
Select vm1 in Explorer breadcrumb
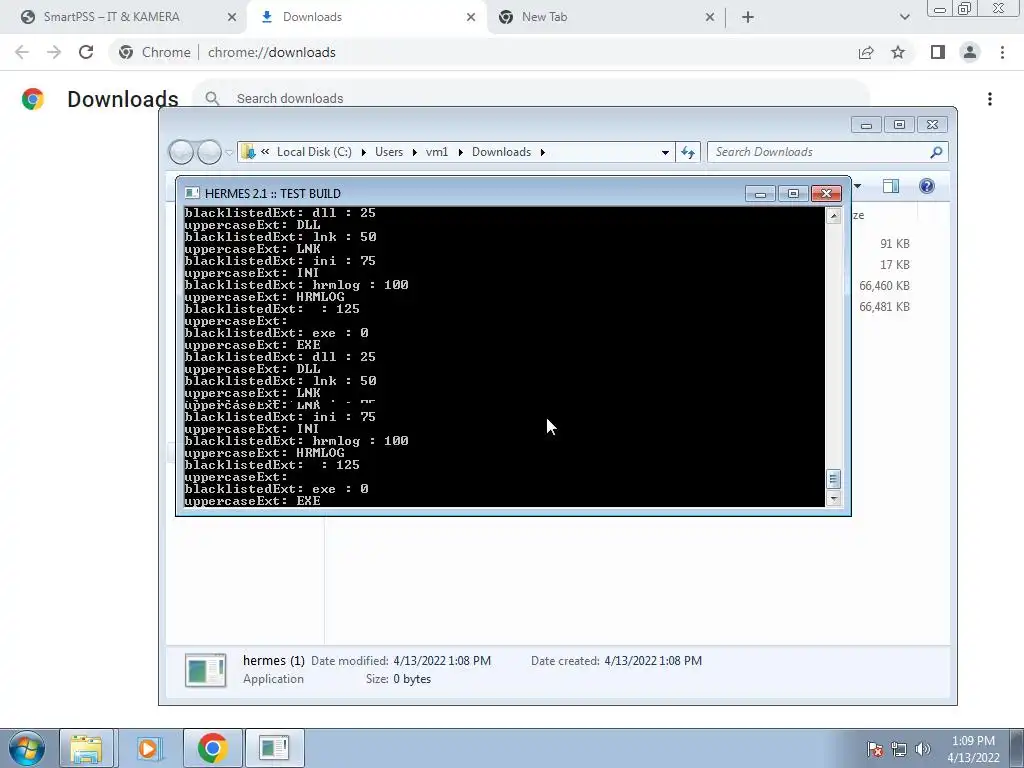tap(437, 152)
